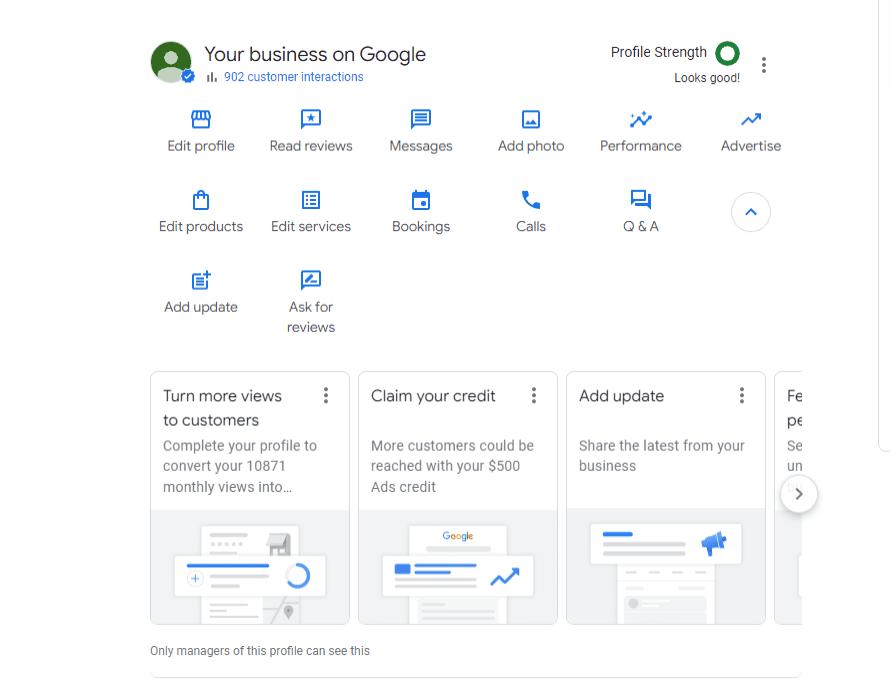Open Add photo icon

[x=531, y=119]
